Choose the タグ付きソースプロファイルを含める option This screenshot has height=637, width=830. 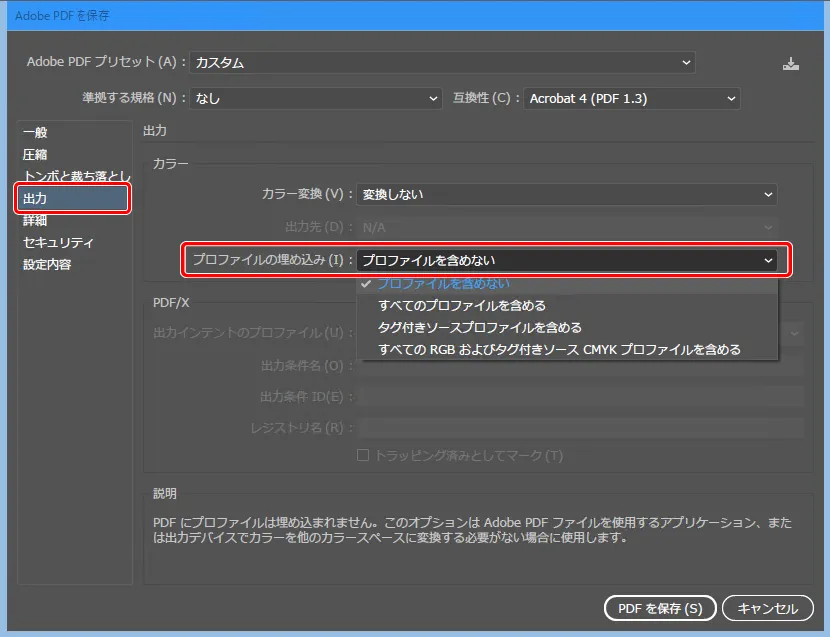click(x=479, y=325)
